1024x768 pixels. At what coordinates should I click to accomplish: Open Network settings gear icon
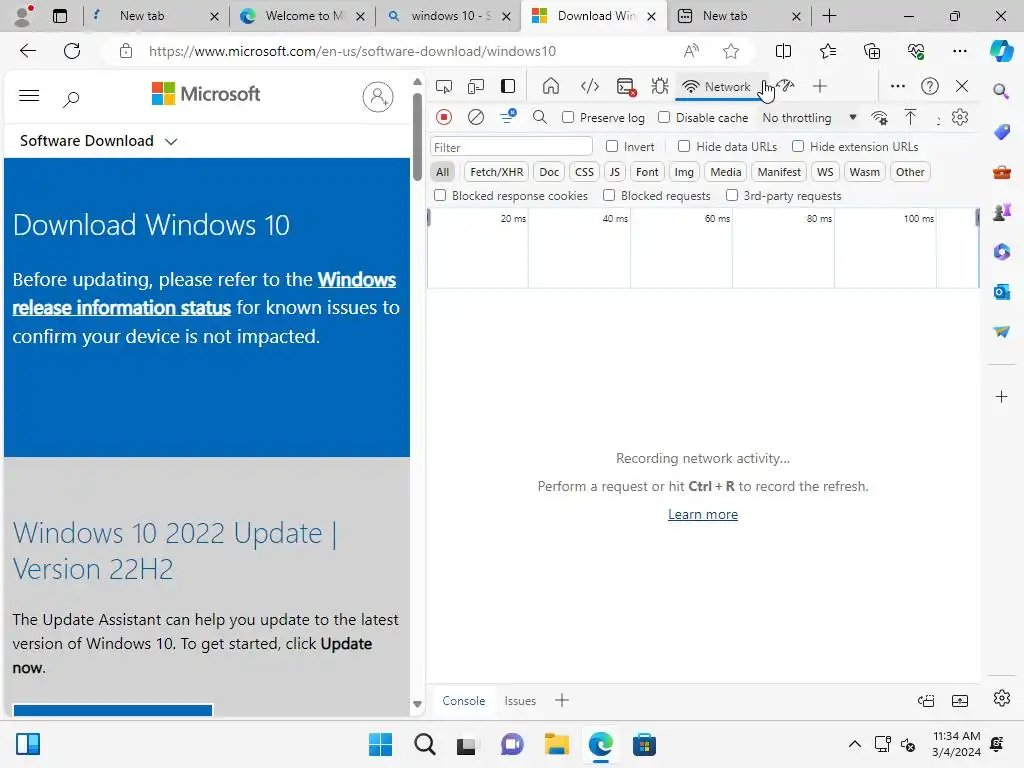(959, 118)
